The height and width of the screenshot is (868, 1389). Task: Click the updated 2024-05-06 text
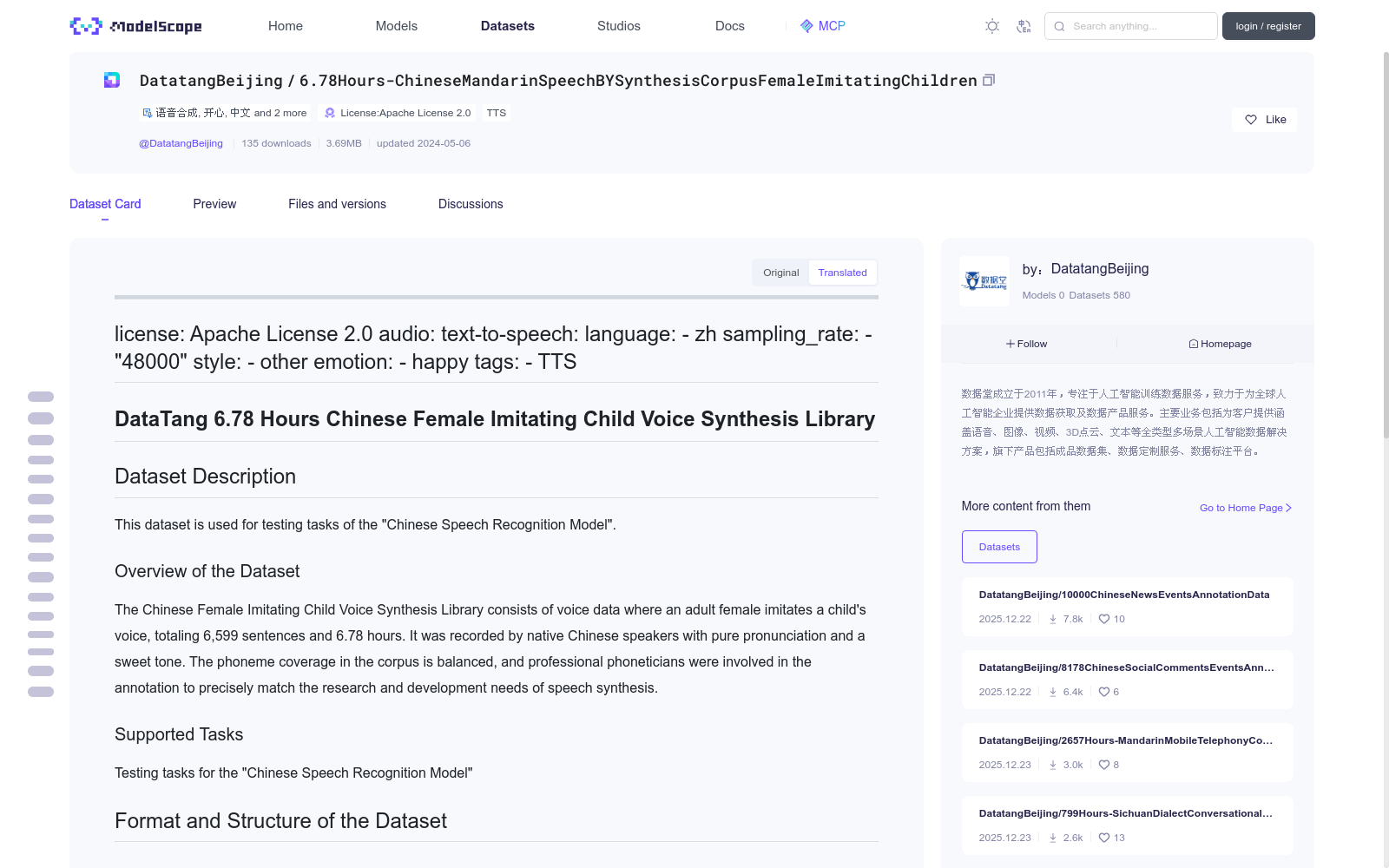[x=424, y=143]
